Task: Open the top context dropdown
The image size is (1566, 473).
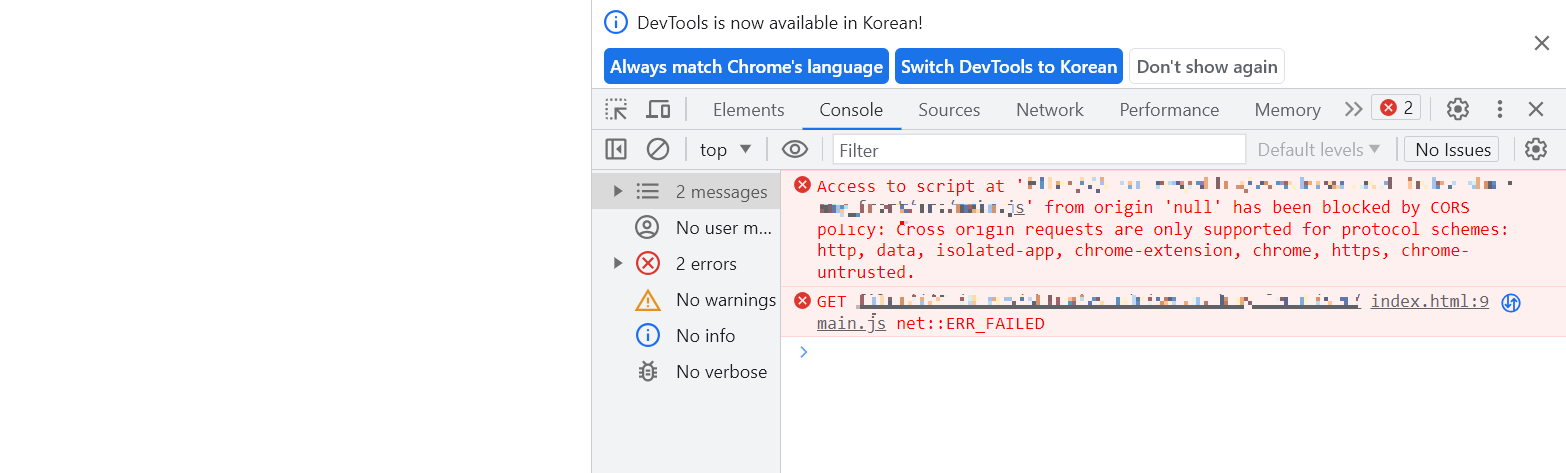Action: tap(725, 149)
